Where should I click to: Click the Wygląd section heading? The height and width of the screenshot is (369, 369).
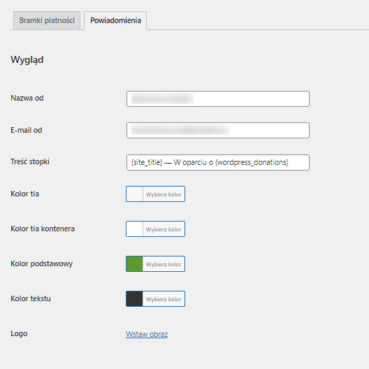tap(27, 60)
